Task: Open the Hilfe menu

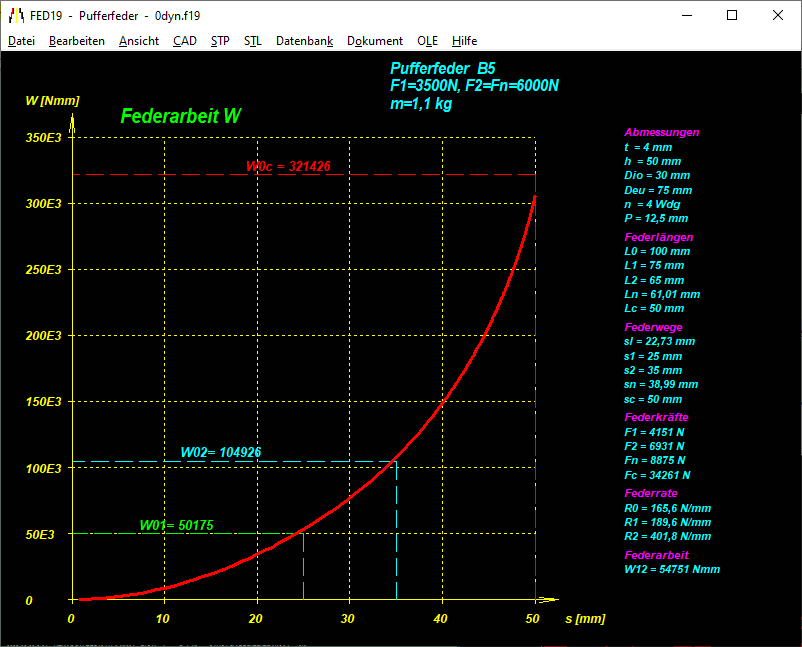Action: pyautogui.click(x=464, y=41)
